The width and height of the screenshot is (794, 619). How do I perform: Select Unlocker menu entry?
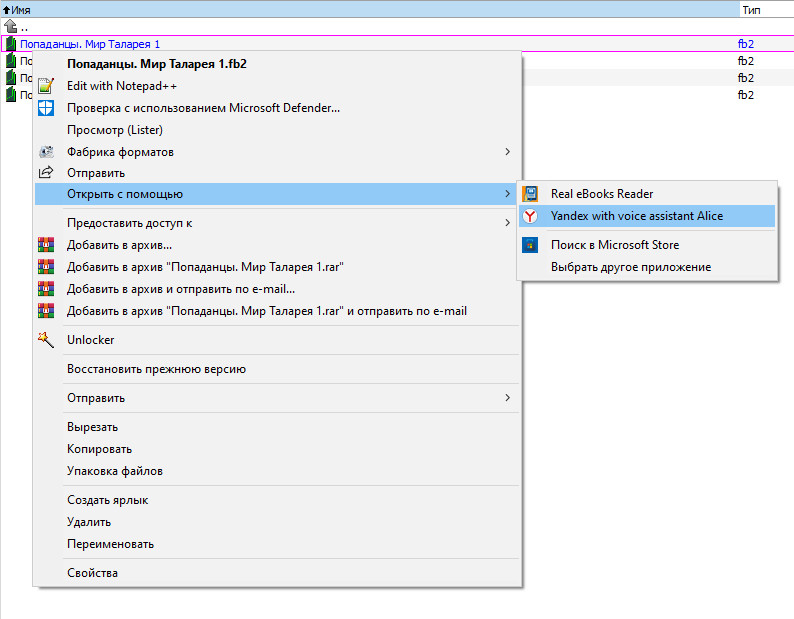[277, 340]
